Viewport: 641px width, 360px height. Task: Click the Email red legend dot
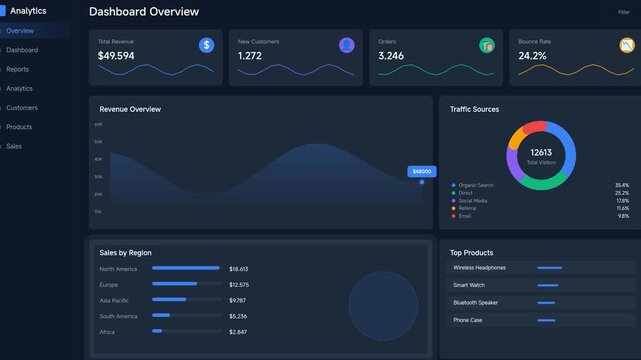coord(453,216)
